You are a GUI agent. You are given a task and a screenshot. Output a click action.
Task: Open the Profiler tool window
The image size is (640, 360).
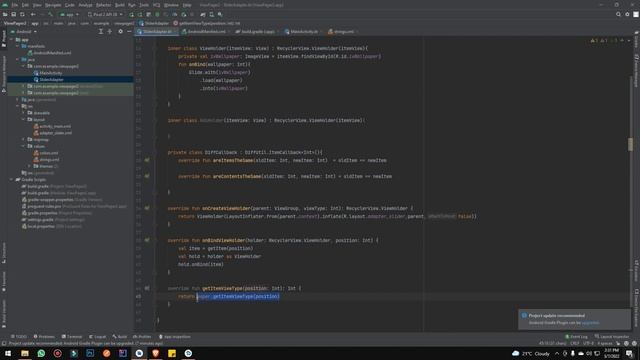point(142,337)
